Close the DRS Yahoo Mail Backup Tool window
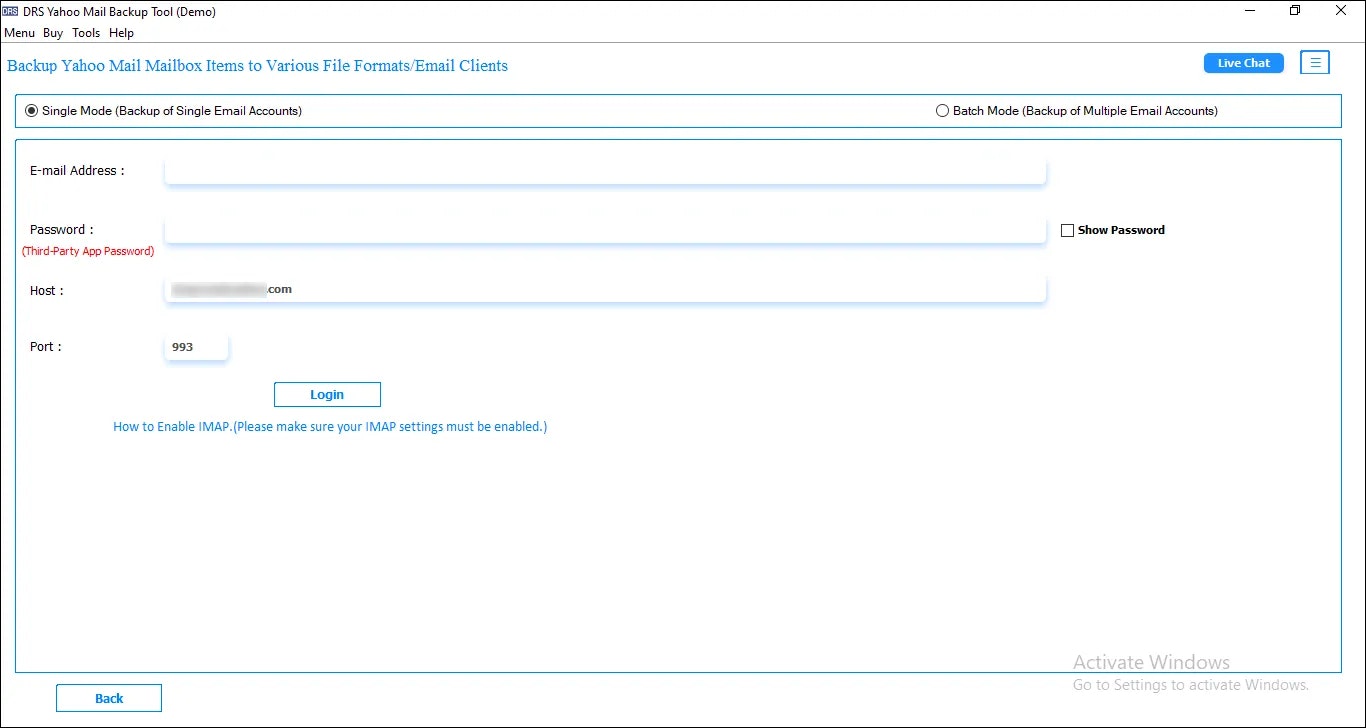This screenshot has height=728, width=1366. point(1340,11)
